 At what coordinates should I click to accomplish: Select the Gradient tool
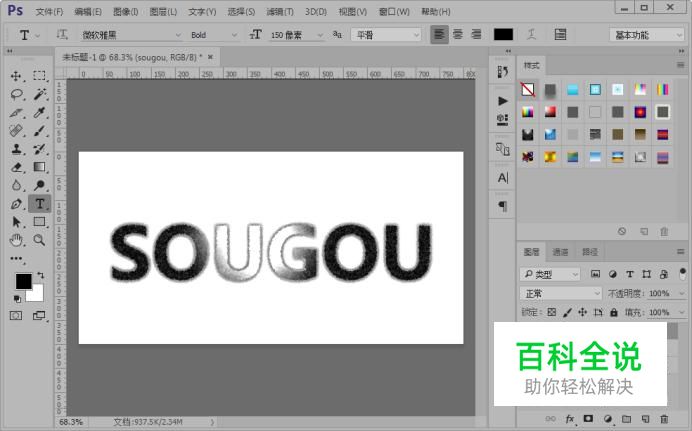(x=39, y=167)
